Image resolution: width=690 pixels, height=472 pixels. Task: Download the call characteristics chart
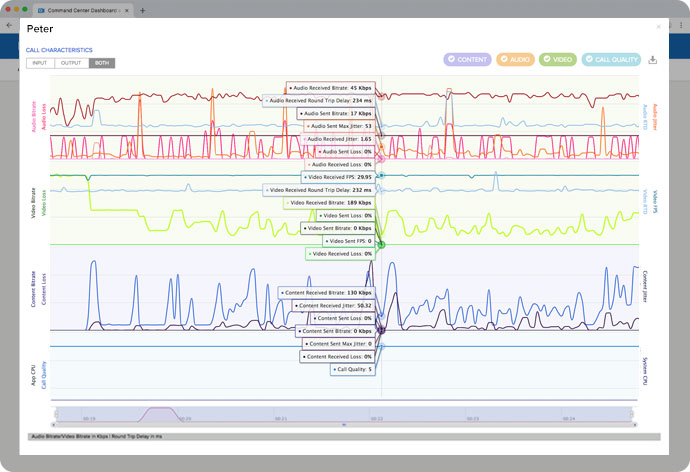653,60
